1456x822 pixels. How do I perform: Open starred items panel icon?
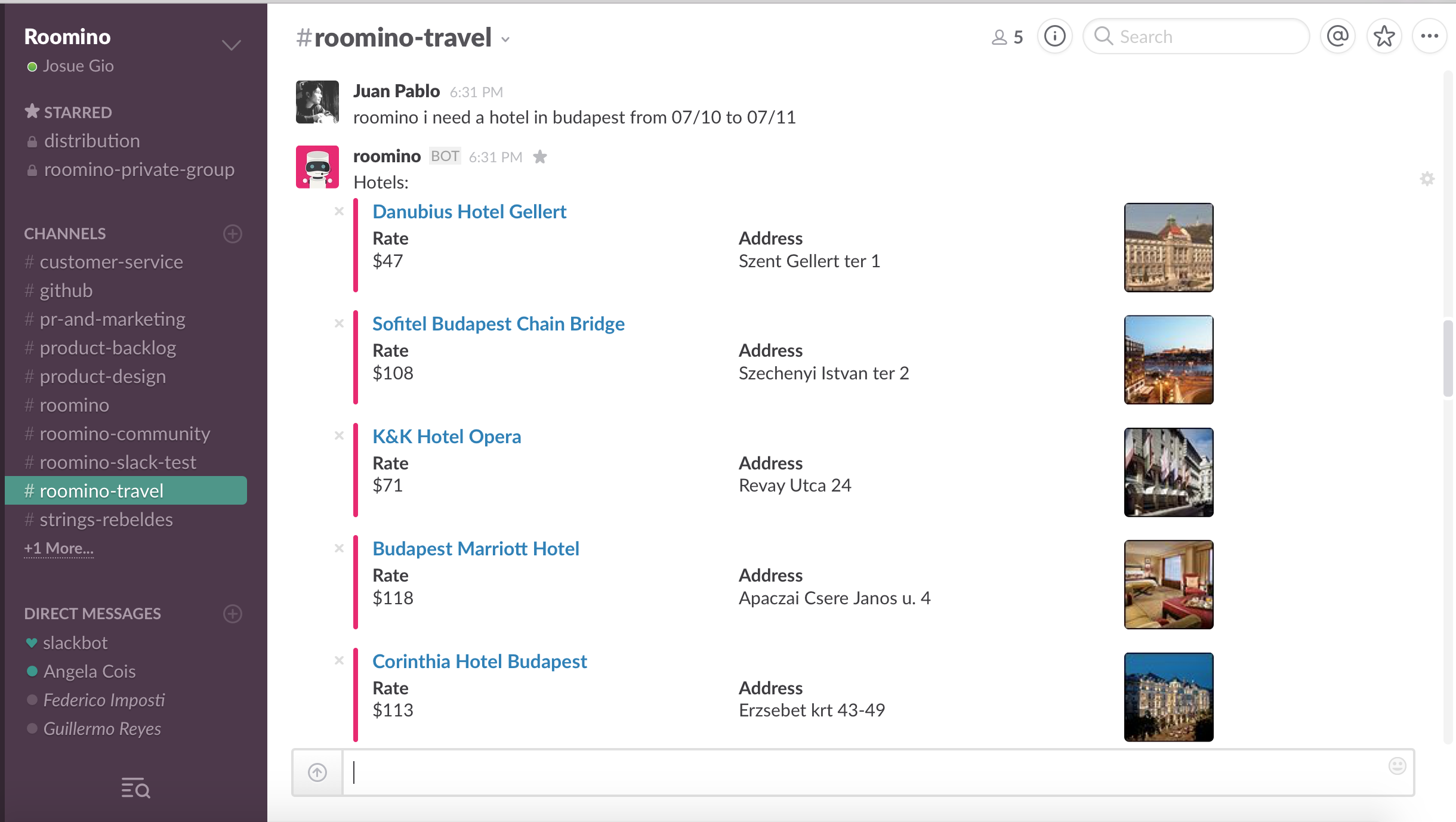tap(1384, 36)
